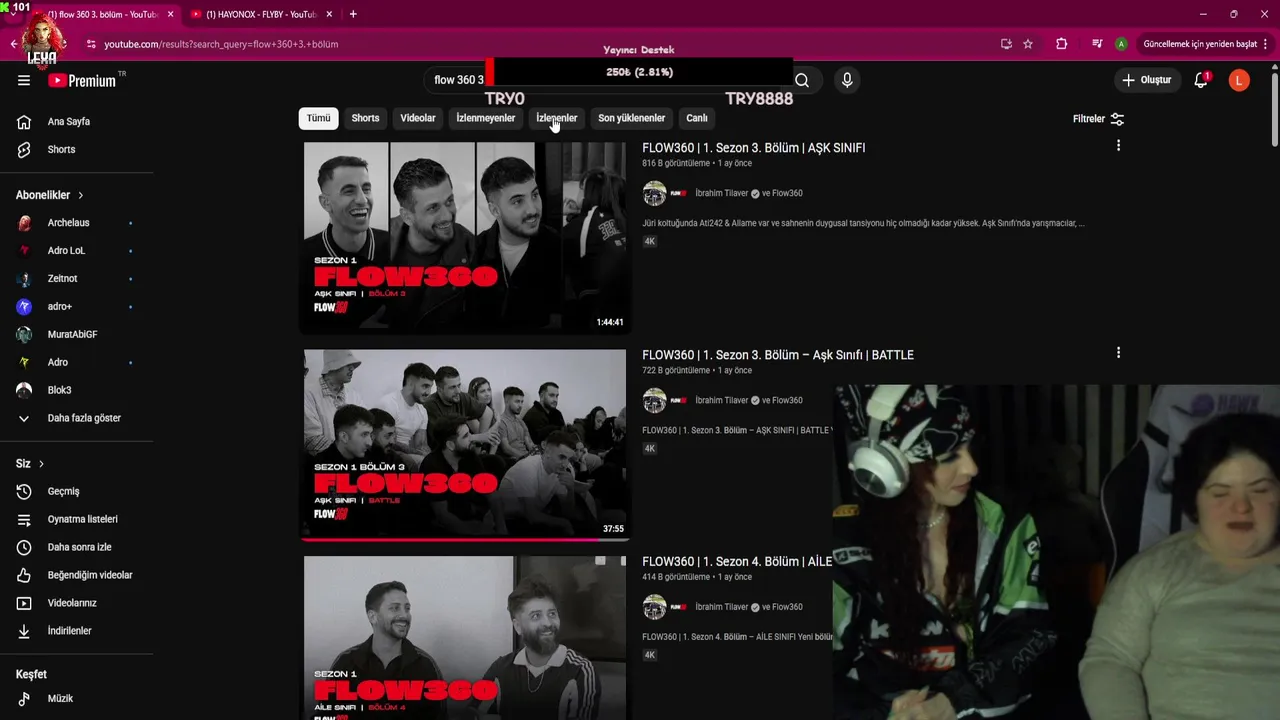Open more options for AŞK SINIFI video
Viewport: 1280px width, 720px height.
pyautogui.click(x=1118, y=146)
